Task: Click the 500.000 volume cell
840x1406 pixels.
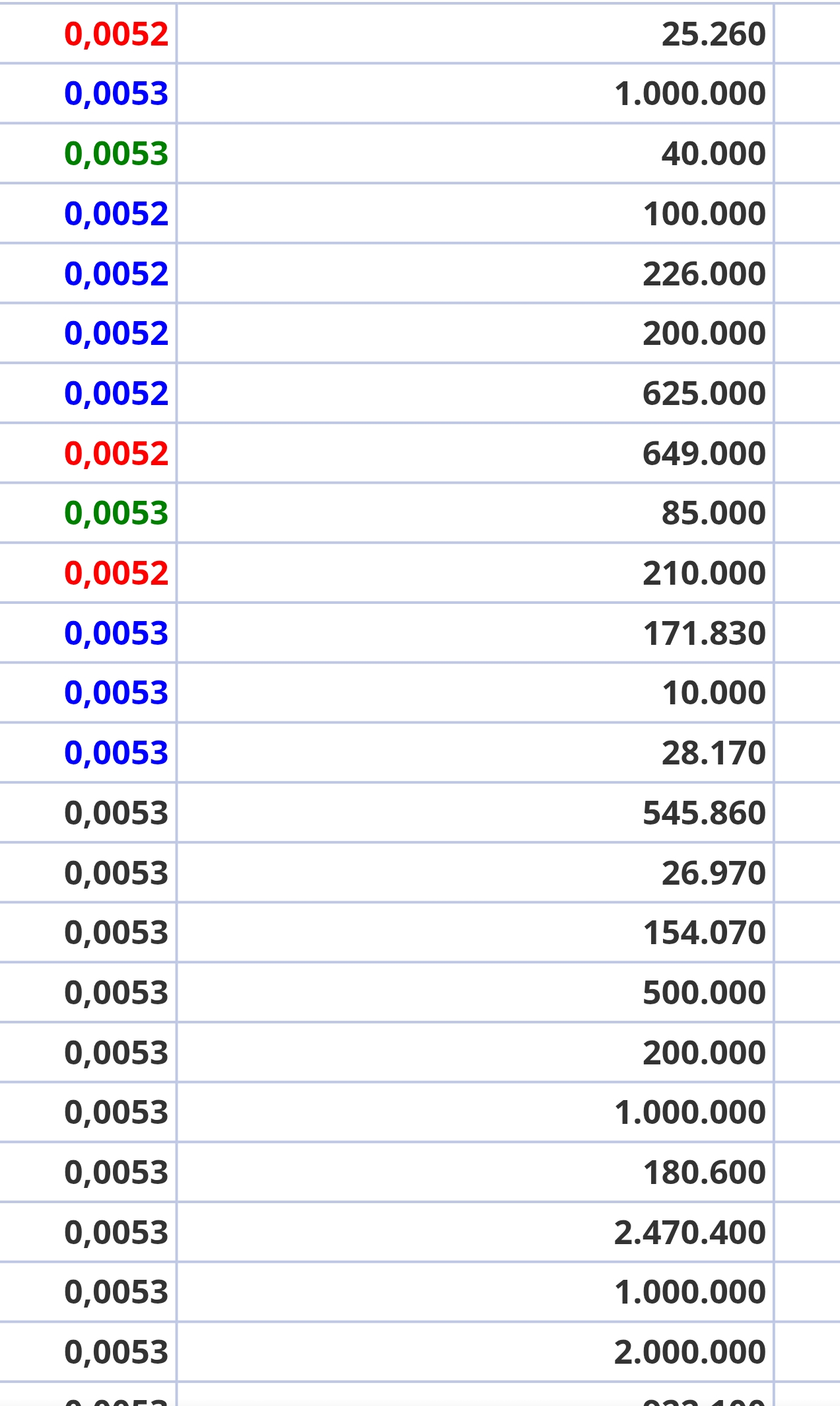Action: 704,993
